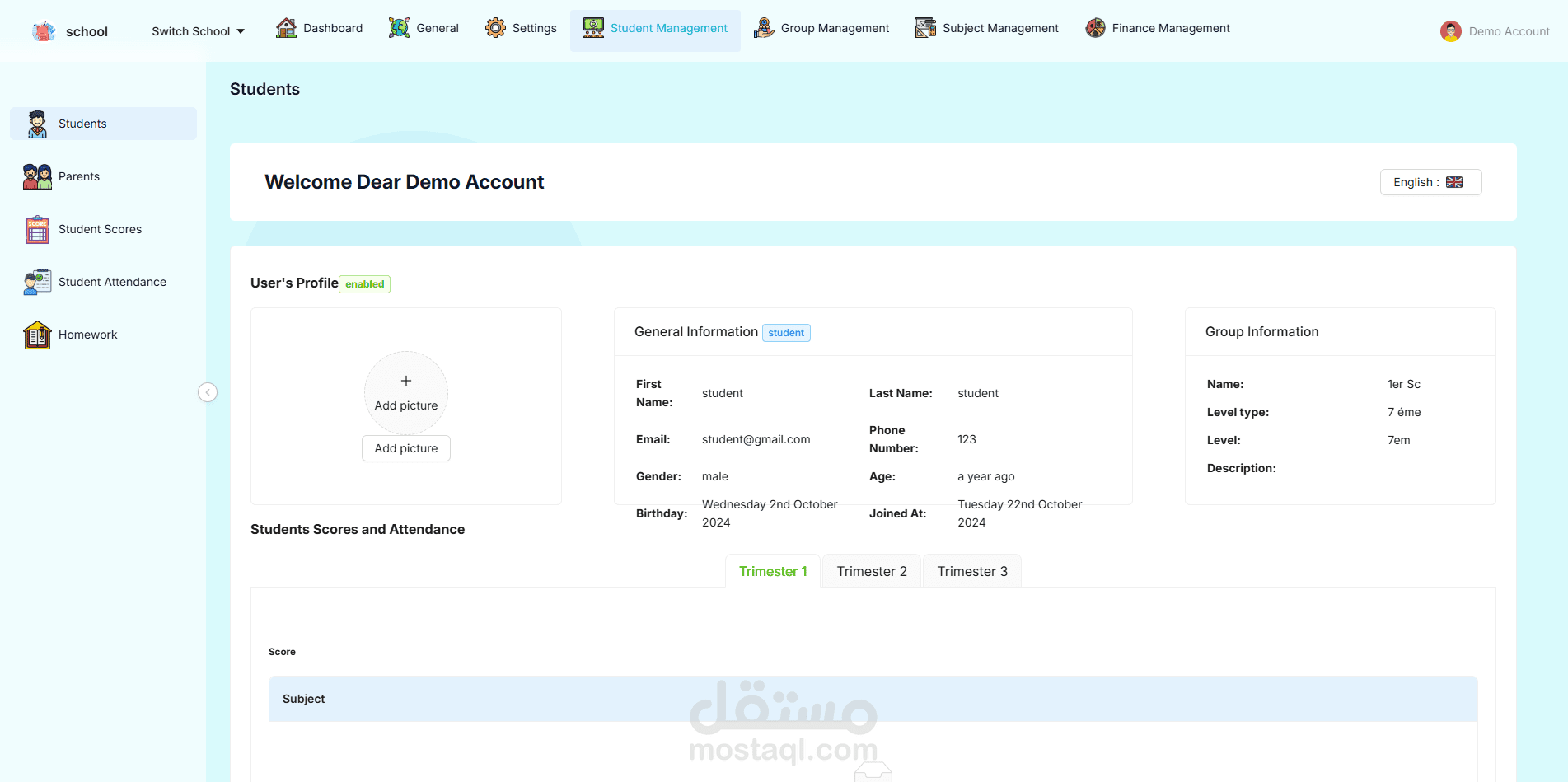Click the school logo icon
The image size is (1568, 782).
(x=44, y=31)
